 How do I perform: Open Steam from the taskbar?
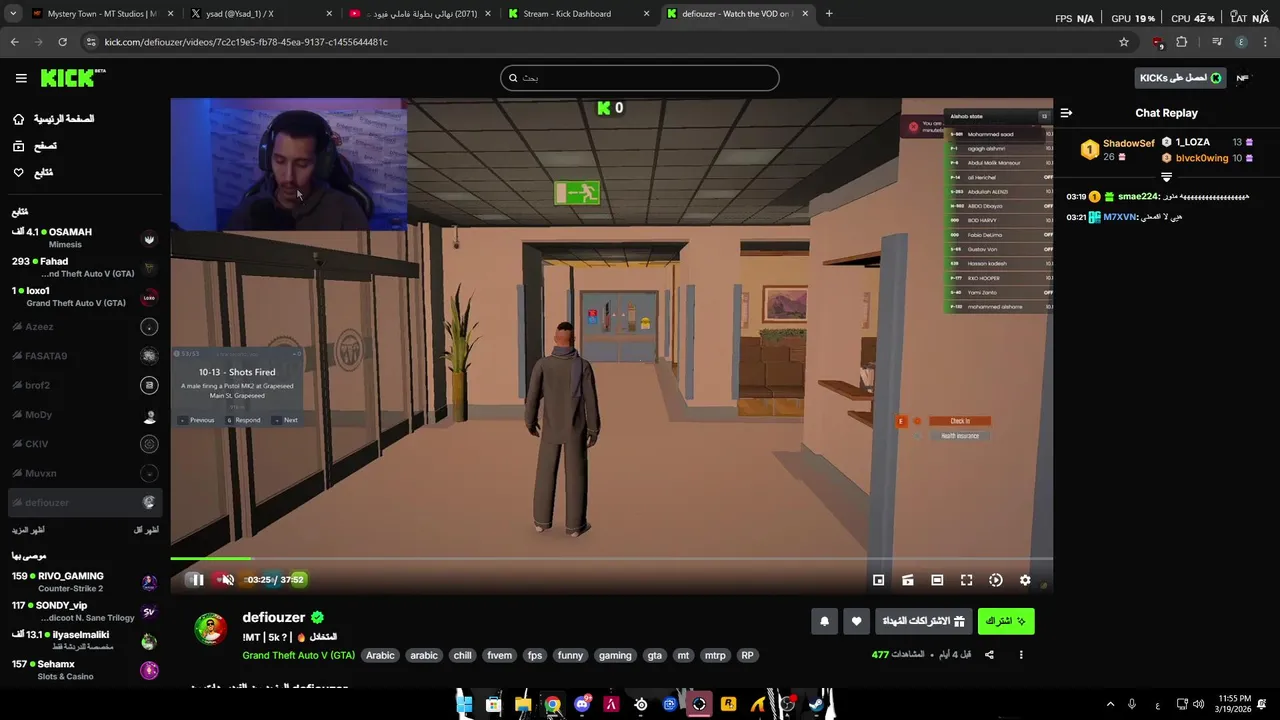pos(817,705)
